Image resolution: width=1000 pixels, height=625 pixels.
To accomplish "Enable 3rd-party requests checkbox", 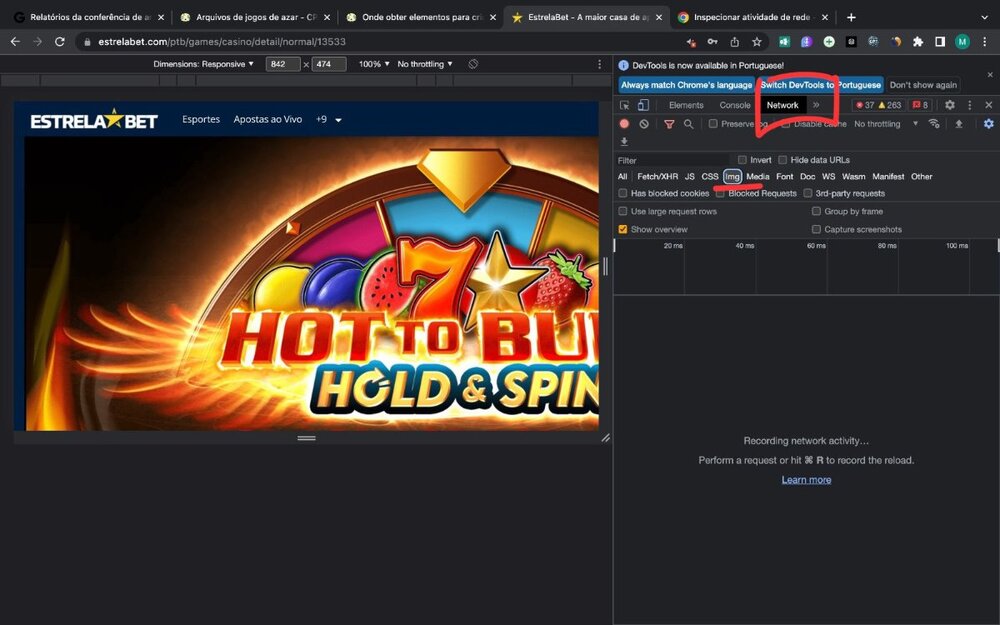I will [x=808, y=193].
